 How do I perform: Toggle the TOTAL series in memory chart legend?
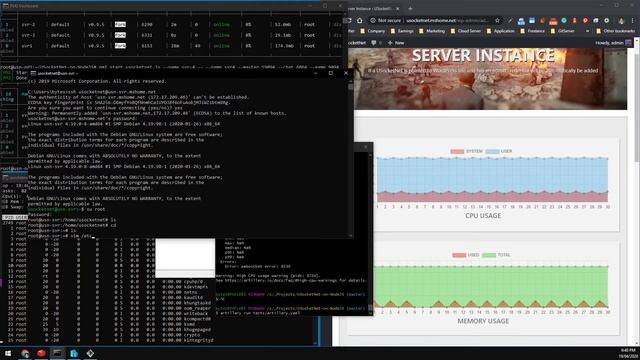(x=496, y=255)
